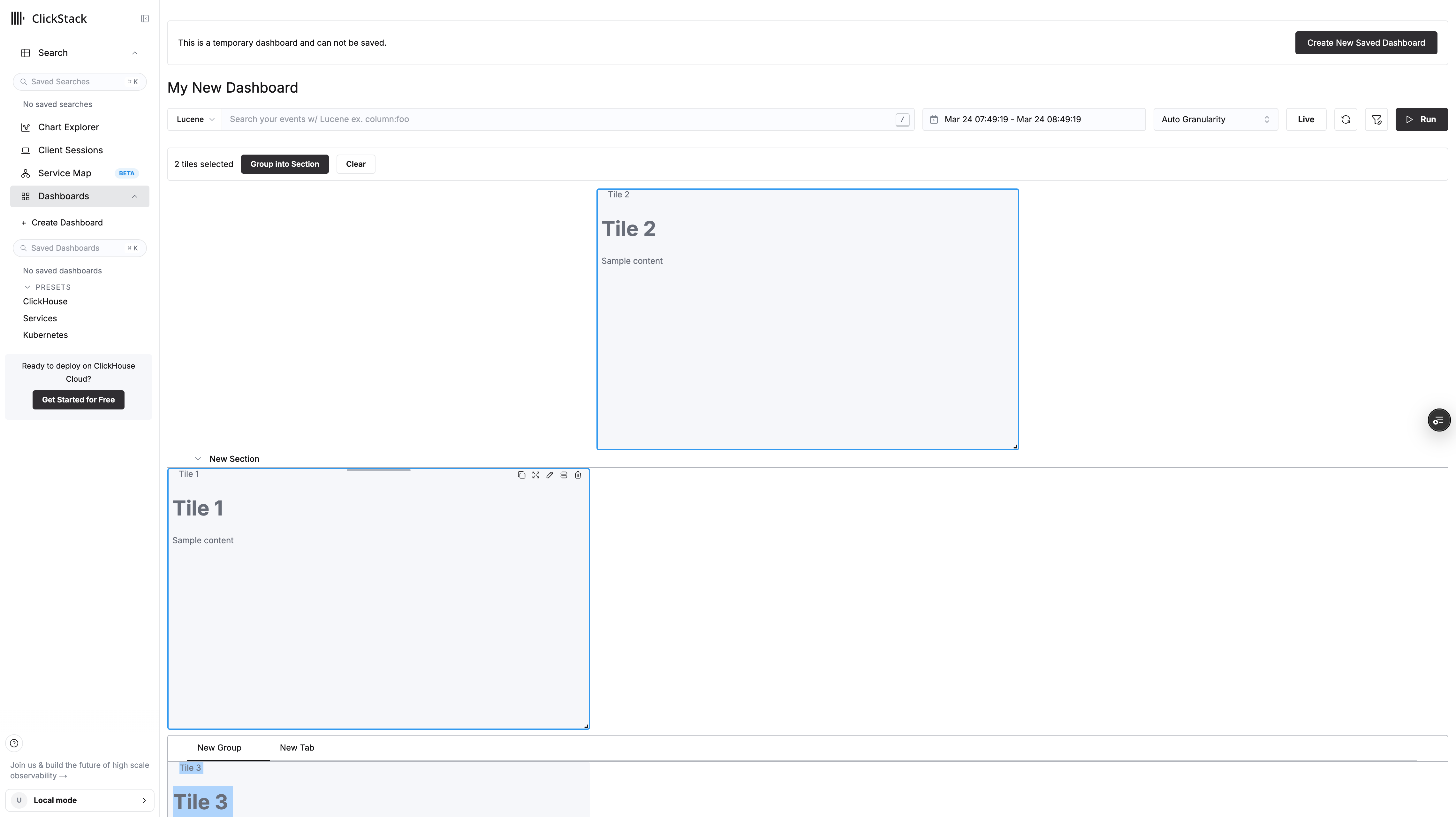
Task: Open the filter edit icon beside Run
Action: click(1376, 119)
